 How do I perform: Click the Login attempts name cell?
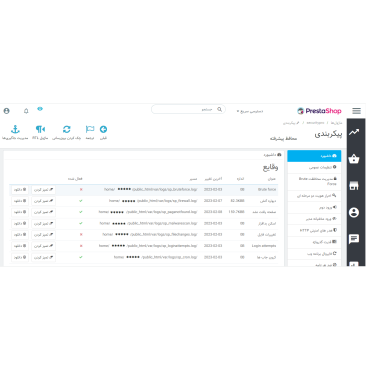[264, 246]
